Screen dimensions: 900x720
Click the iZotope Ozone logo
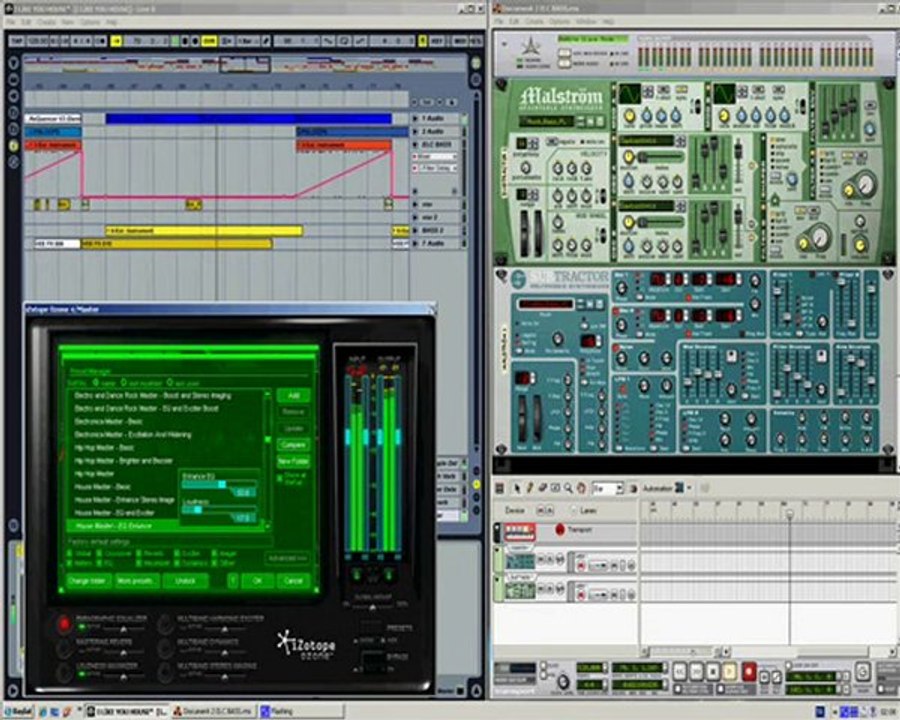point(307,645)
